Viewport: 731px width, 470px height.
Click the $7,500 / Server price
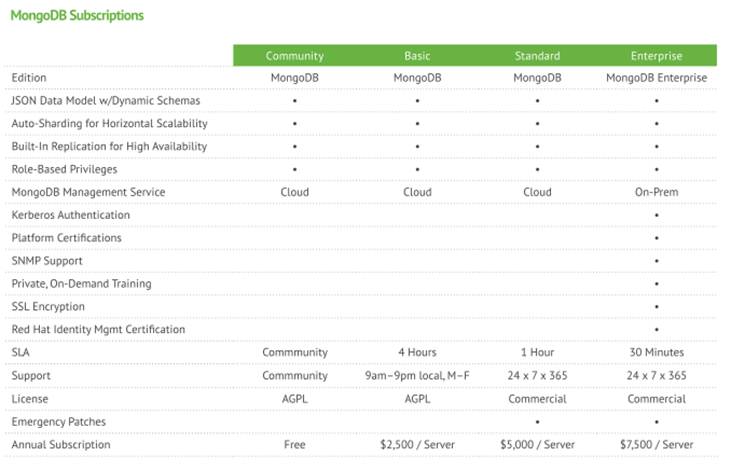[656, 445]
